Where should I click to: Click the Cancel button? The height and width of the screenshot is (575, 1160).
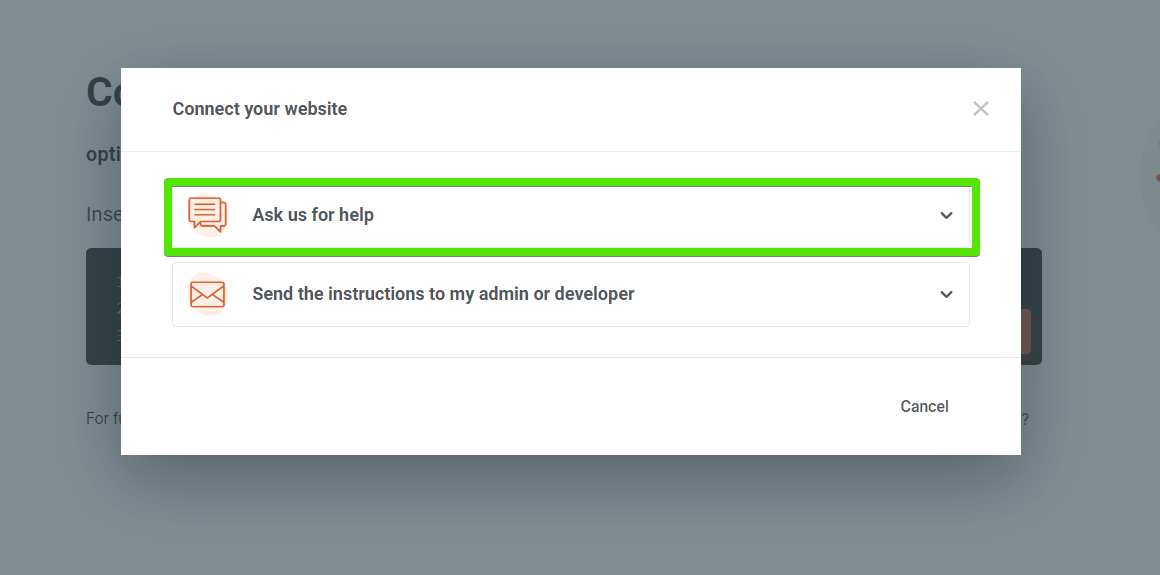924,406
